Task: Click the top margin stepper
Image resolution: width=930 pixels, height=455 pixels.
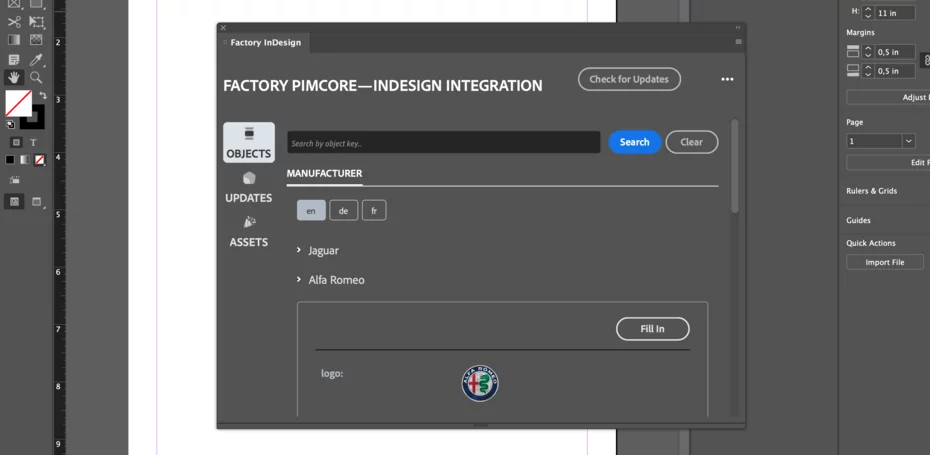Action: (868, 52)
